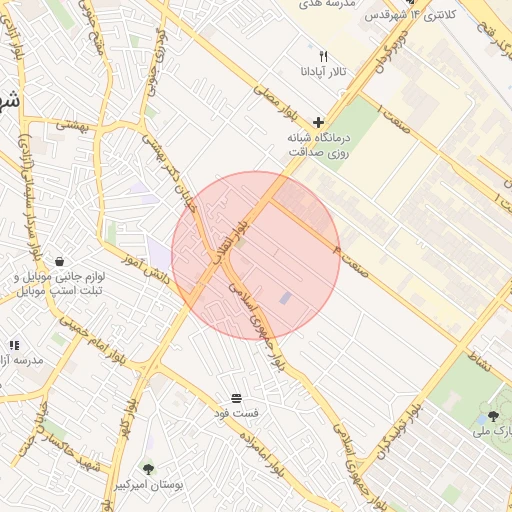Click the restaurant icon above تالار آپادانا

323,56
